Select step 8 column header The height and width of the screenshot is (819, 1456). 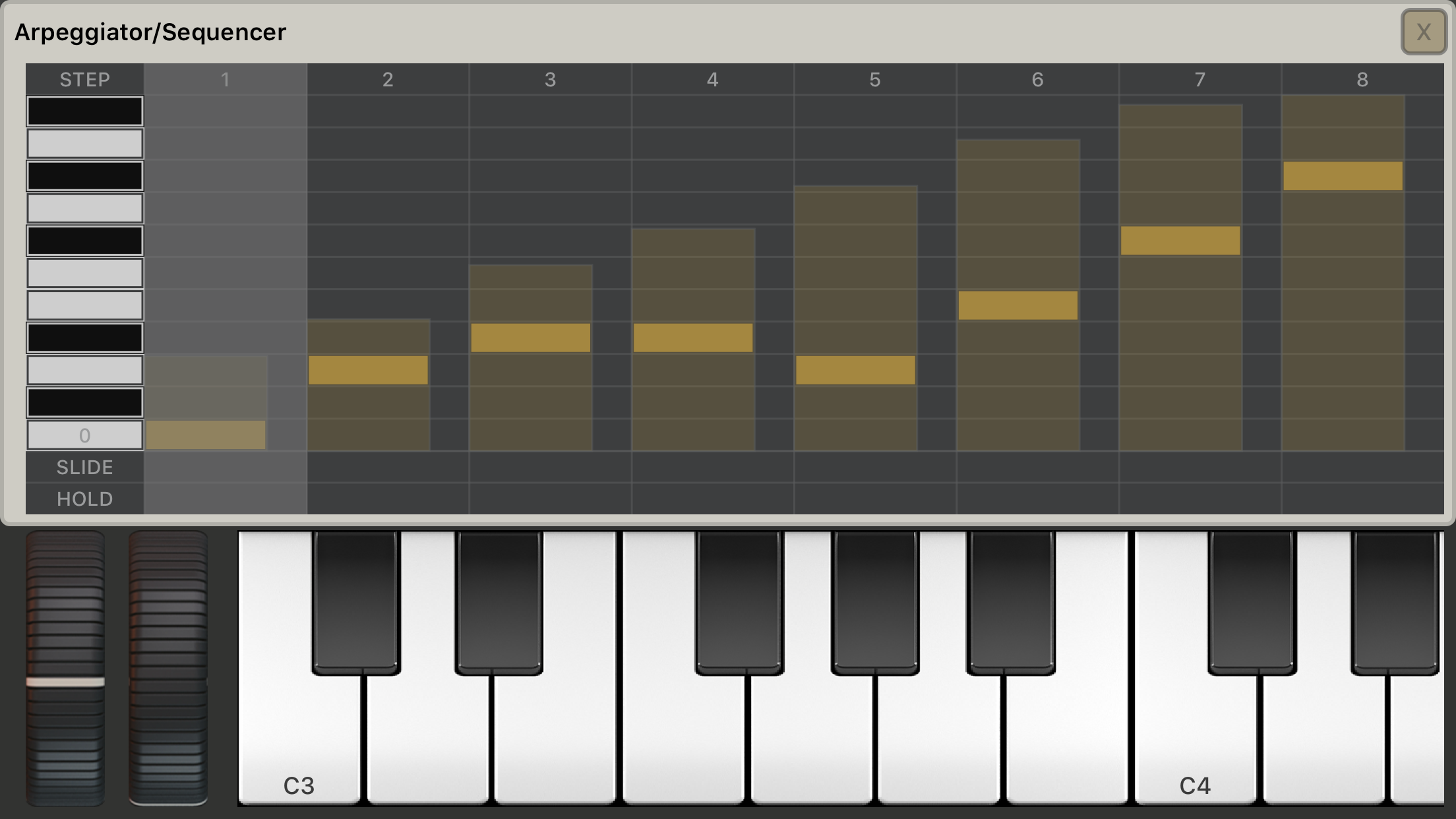tap(1362, 80)
